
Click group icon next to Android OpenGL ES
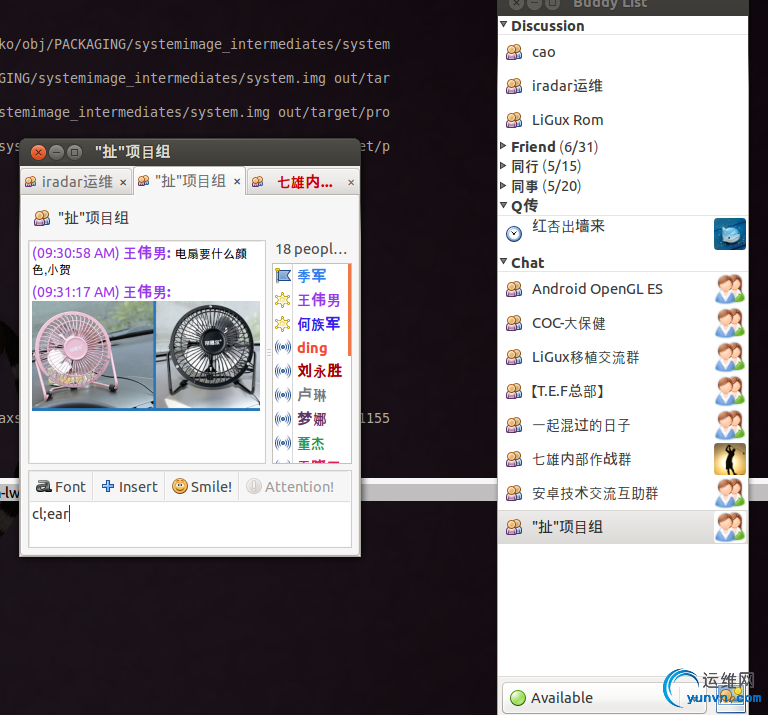514,289
